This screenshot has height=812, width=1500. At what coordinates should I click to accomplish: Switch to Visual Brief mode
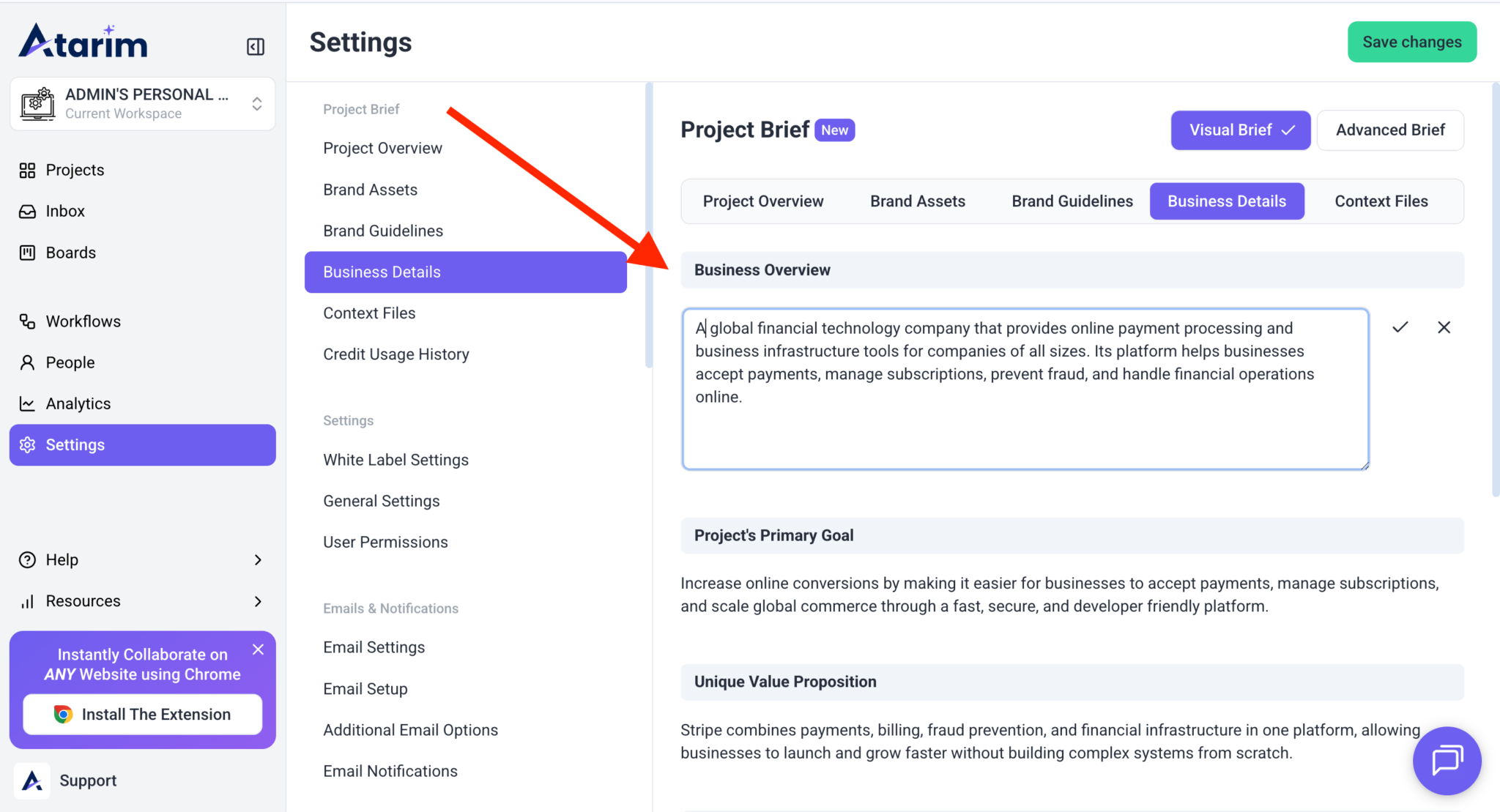[x=1240, y=130]
